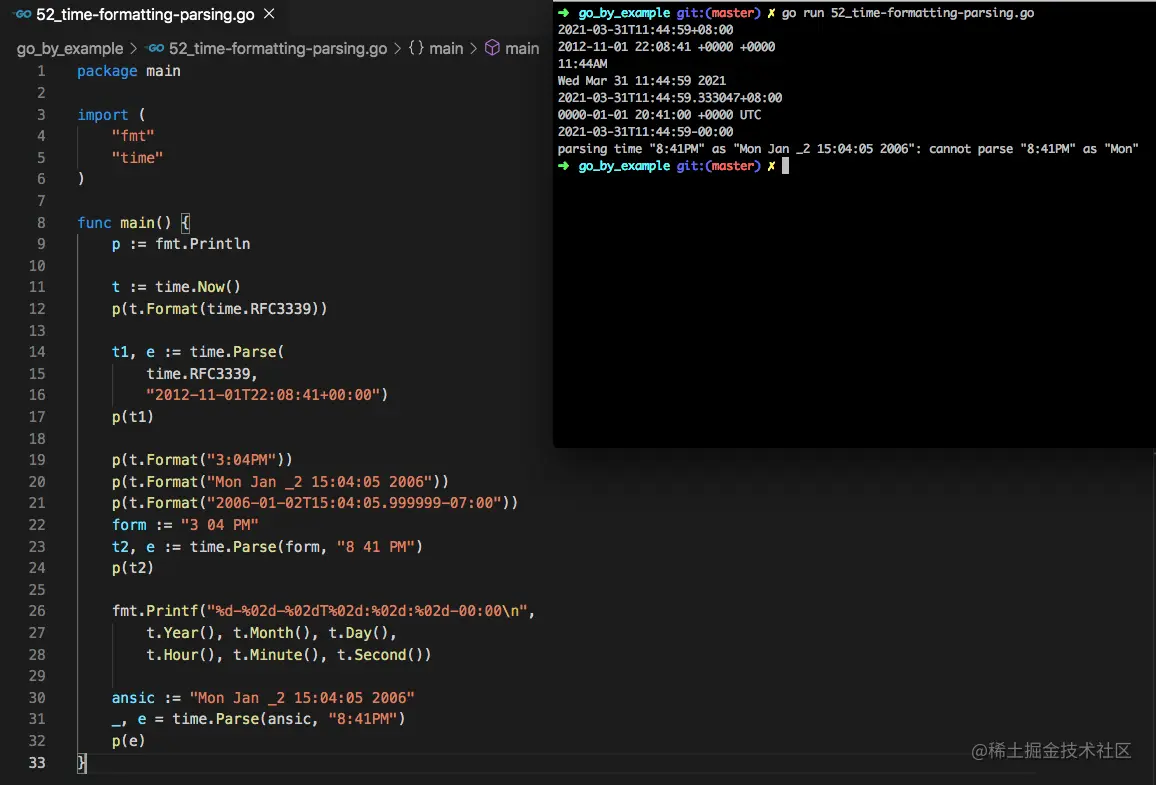This screenshot has height=785, width=1156.
Task: Open go_by_example folder in breadcrumb
Action: (x=70, y=49)
